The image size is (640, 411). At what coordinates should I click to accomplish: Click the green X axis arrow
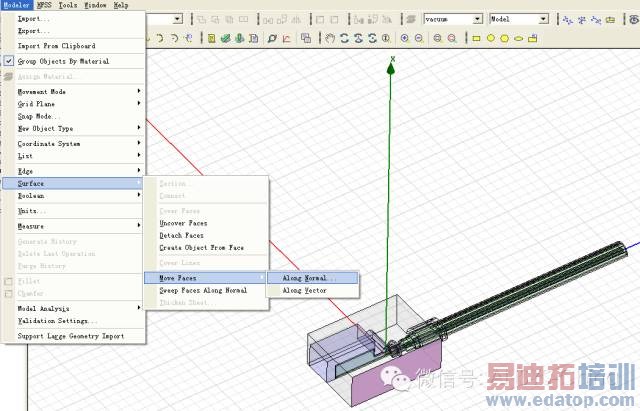(391, 68)
